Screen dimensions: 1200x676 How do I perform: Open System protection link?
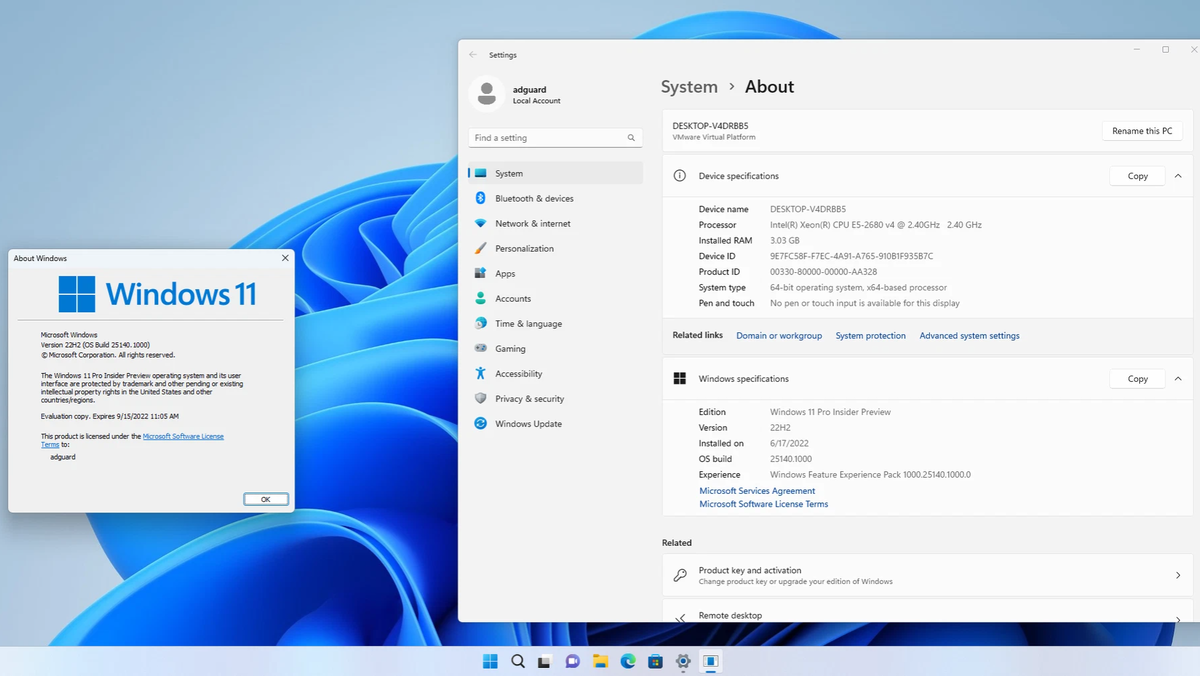[x=871, y=336]
